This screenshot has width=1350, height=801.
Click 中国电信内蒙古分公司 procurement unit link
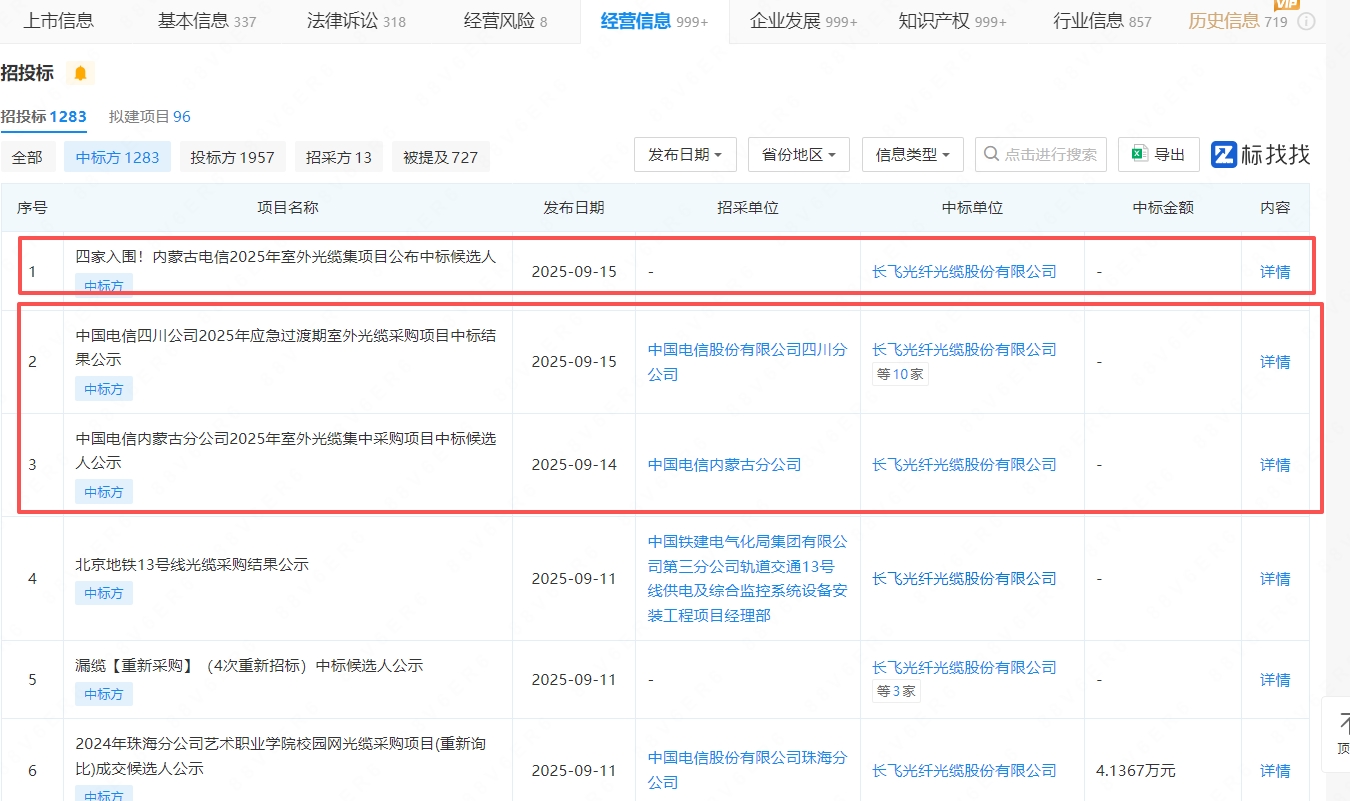click(x=724, y=465)
